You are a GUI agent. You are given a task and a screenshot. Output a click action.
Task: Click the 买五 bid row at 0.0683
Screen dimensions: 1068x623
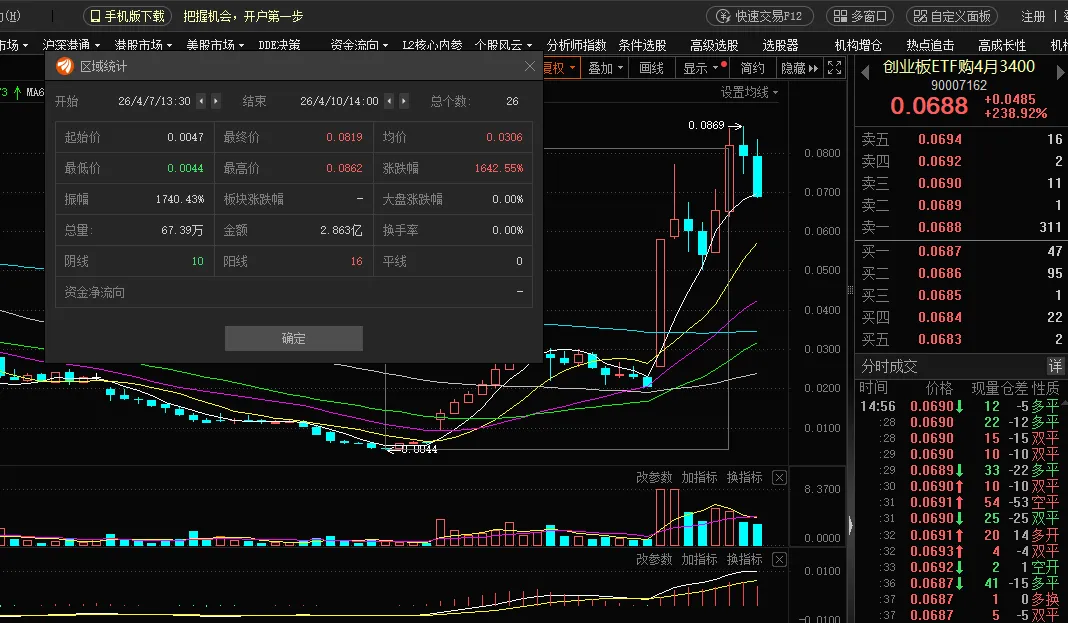[961, 339]
